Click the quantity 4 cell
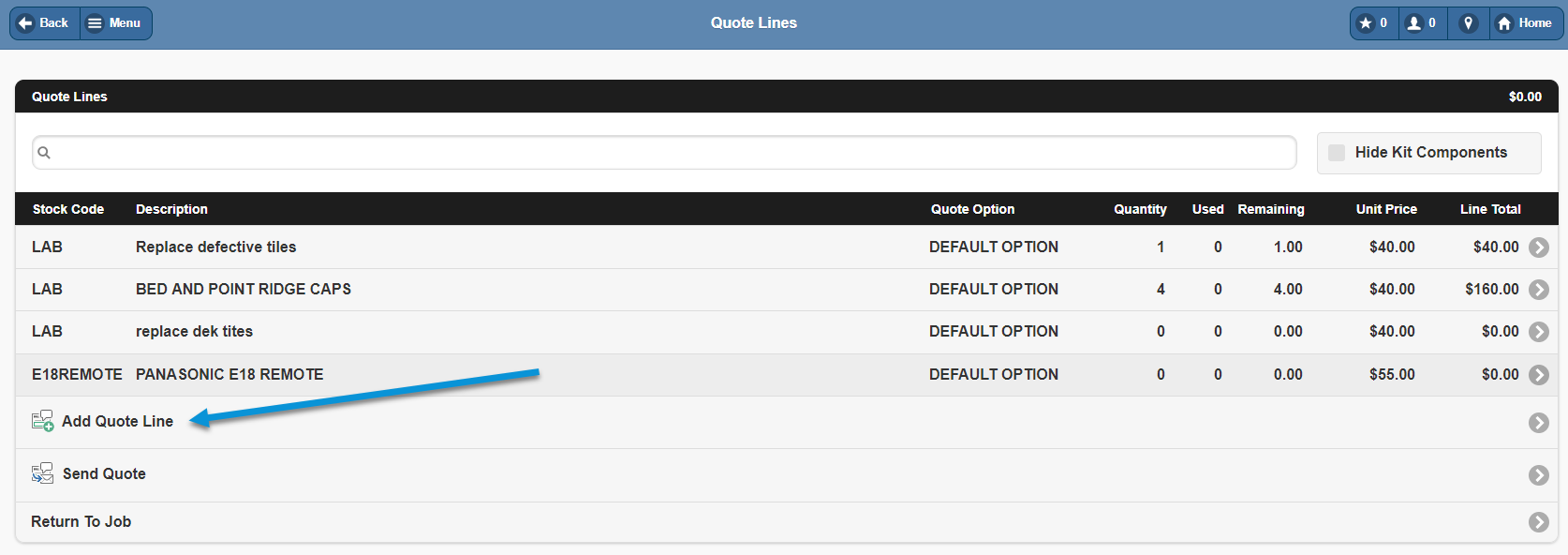This screenshot has width=1568, height=555. (x=1161, y=290)
